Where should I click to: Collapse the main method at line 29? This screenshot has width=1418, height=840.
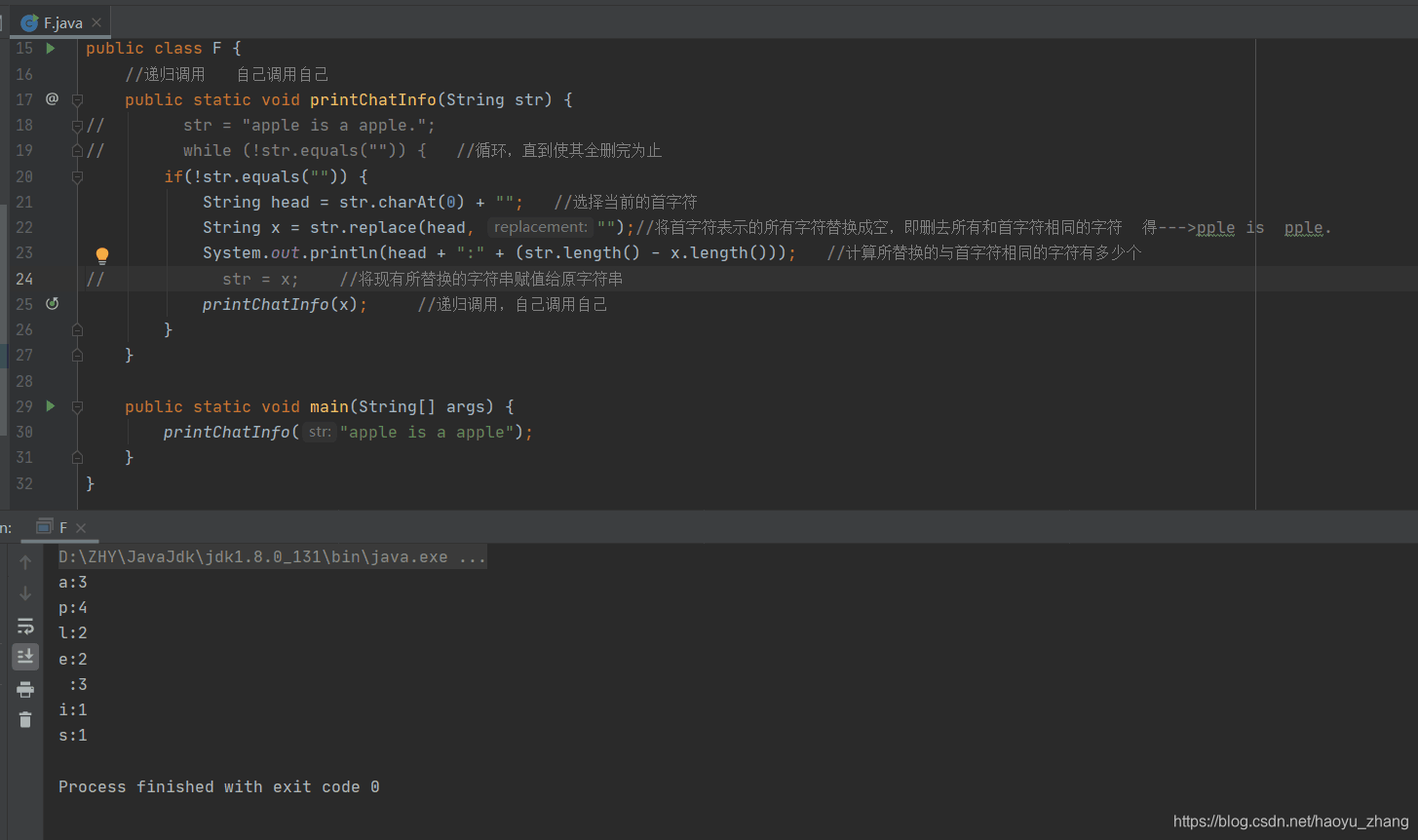77,406
